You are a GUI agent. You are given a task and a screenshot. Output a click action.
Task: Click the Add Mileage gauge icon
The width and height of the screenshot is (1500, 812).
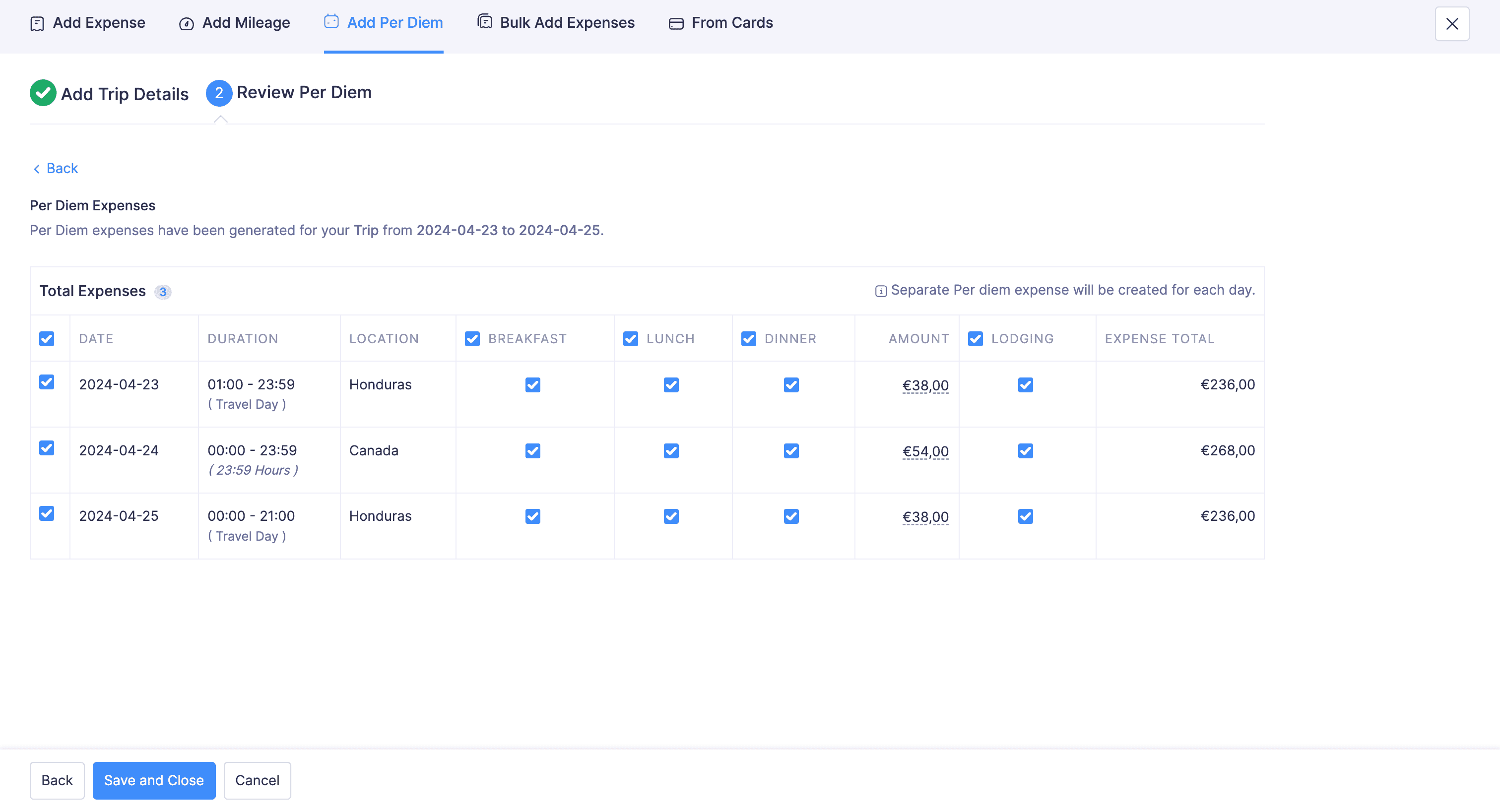tap(187, 24)
